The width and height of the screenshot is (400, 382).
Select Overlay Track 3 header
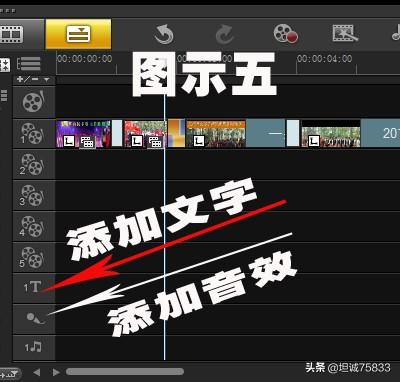click(x=34, y=195)
